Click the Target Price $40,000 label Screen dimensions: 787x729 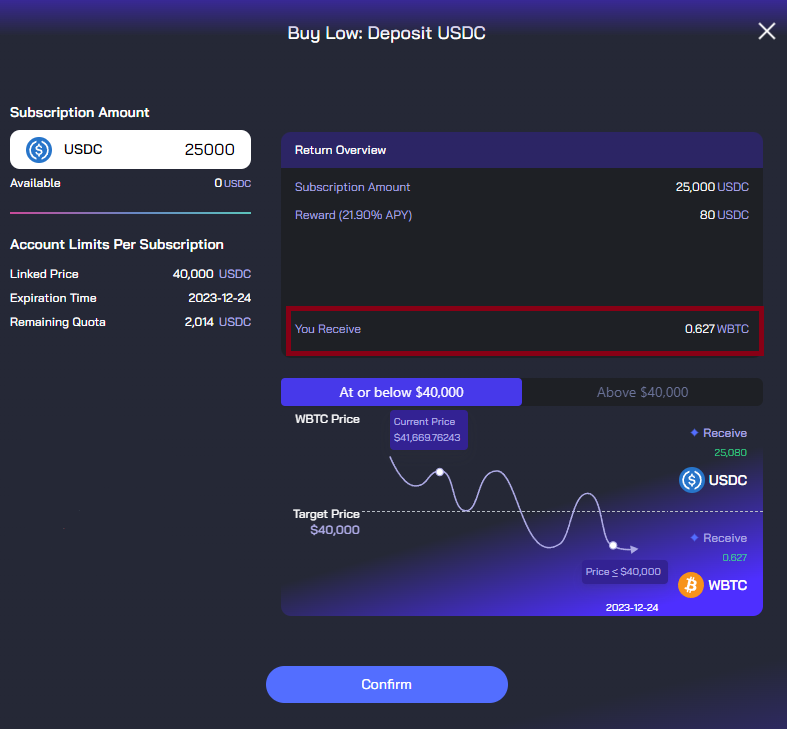tap(326, 522)
